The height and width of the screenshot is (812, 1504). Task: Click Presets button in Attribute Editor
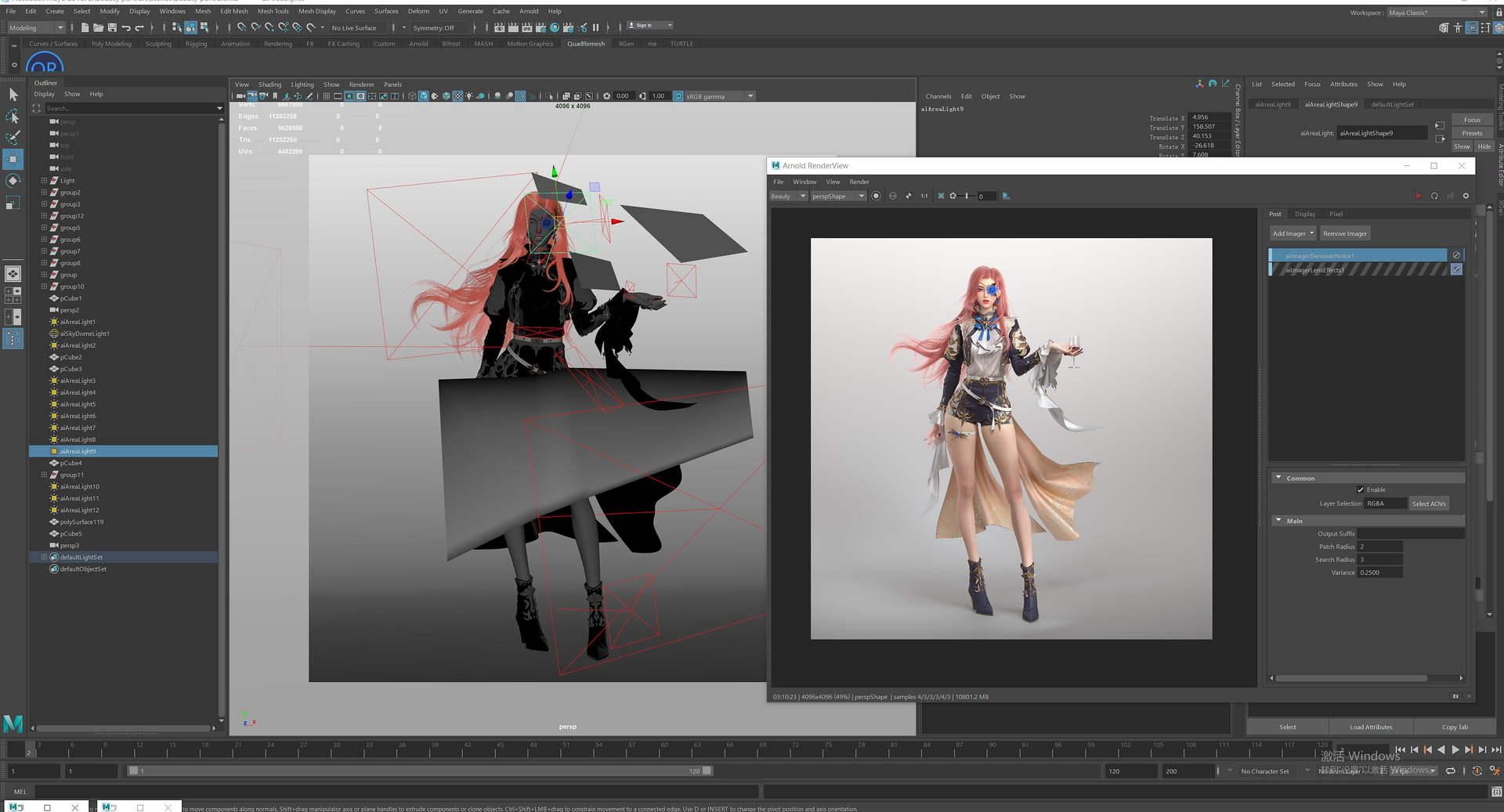[1472, 133]
